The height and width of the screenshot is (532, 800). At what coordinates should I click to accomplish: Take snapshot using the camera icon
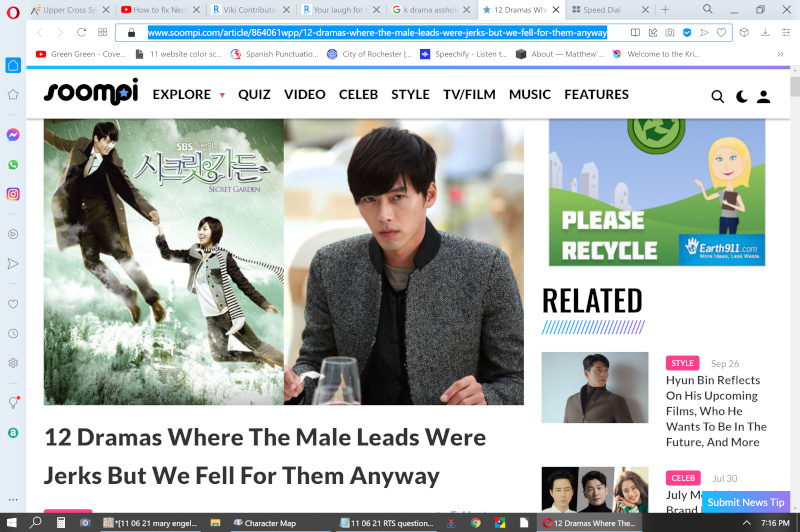[669, 33]
